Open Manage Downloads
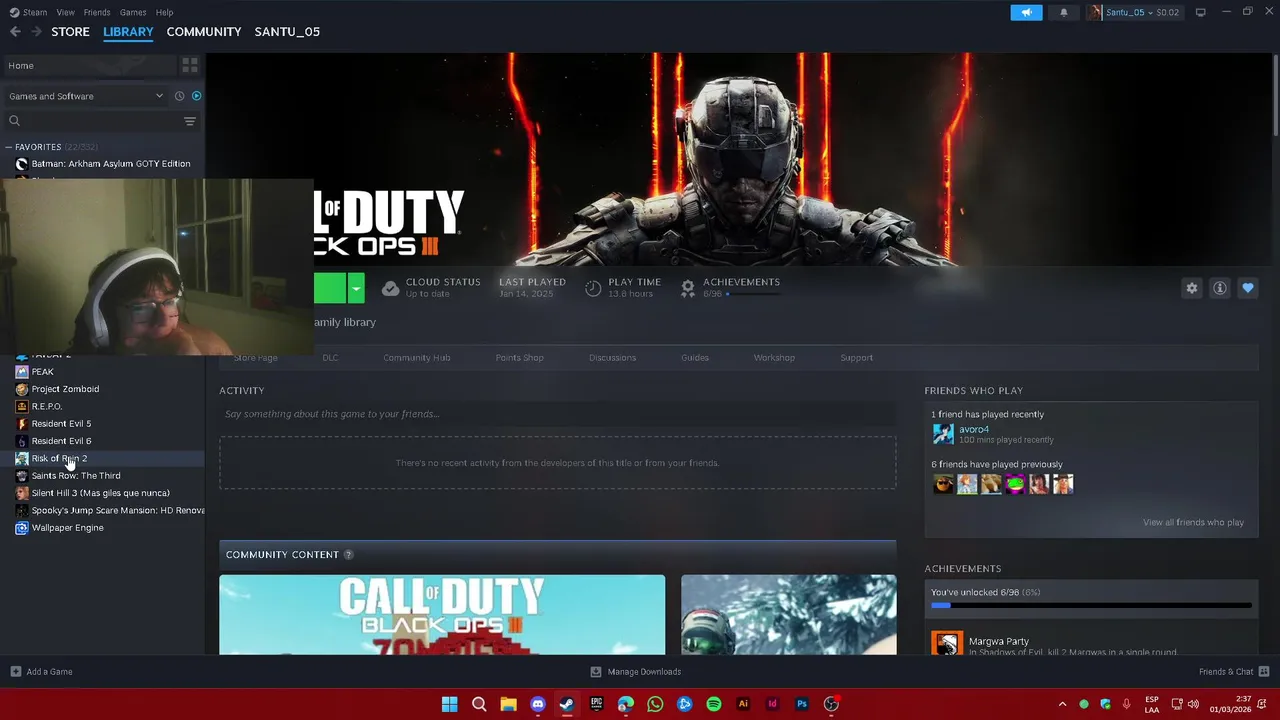This screenshot has width=1280, height=720. click(635, 672)
